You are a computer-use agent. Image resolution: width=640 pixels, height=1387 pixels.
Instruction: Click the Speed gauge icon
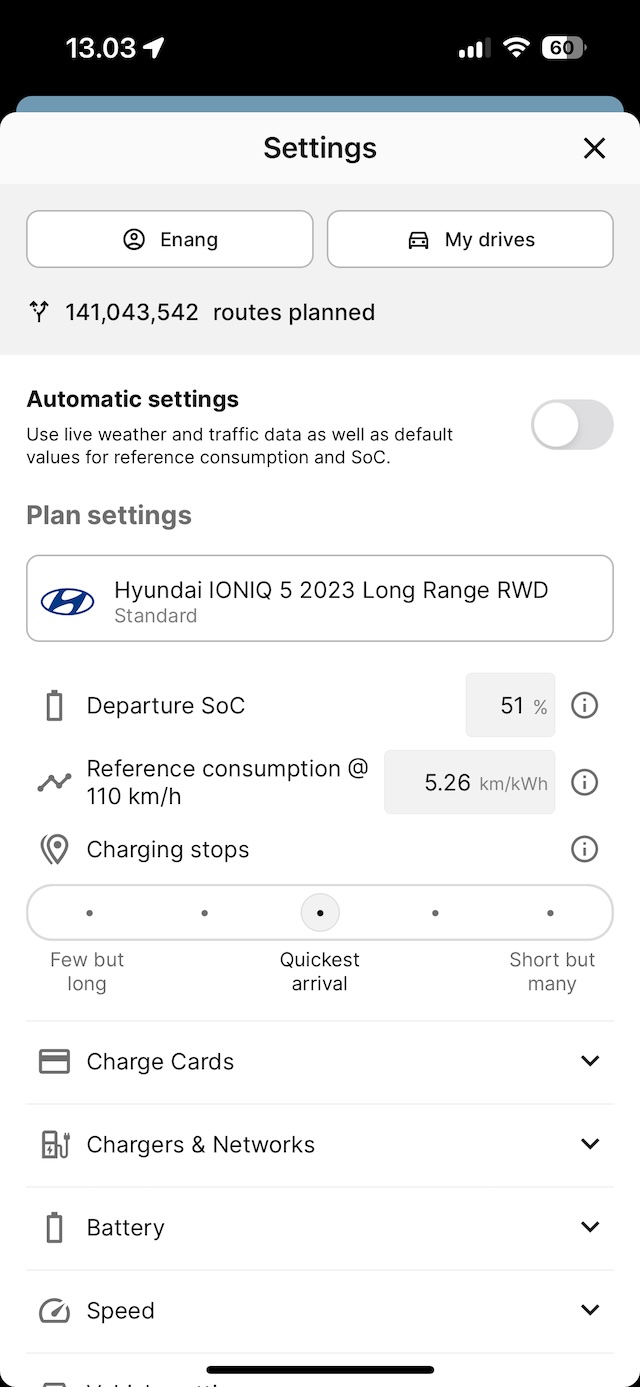click(54, 1311)
